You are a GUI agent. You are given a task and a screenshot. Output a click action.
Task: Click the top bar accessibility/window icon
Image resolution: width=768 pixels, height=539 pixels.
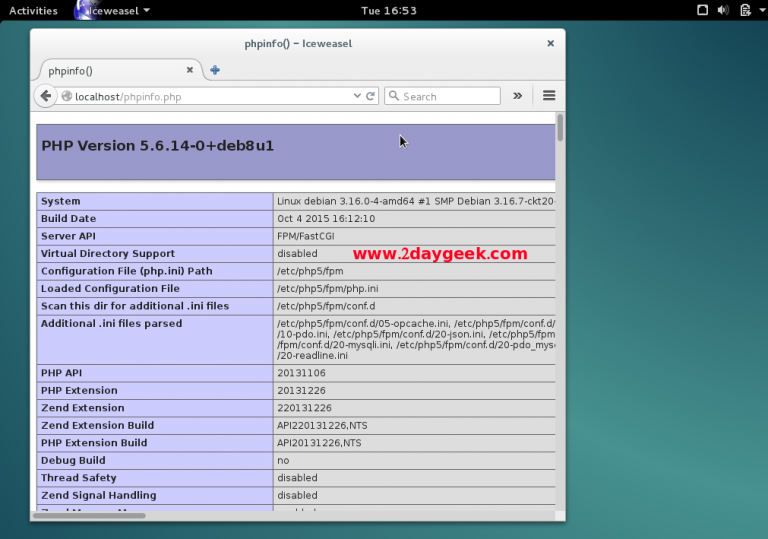point(702,10)
